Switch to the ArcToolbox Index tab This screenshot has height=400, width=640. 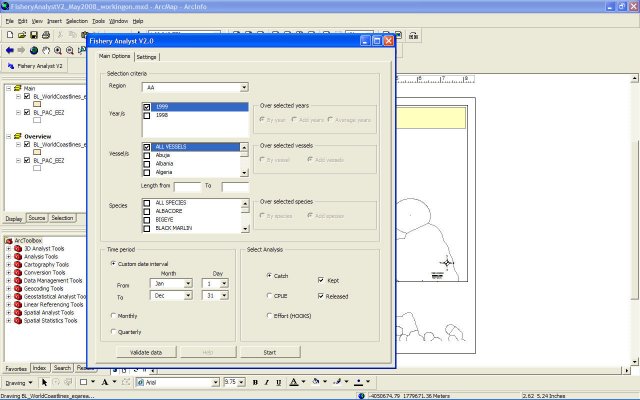39,368
